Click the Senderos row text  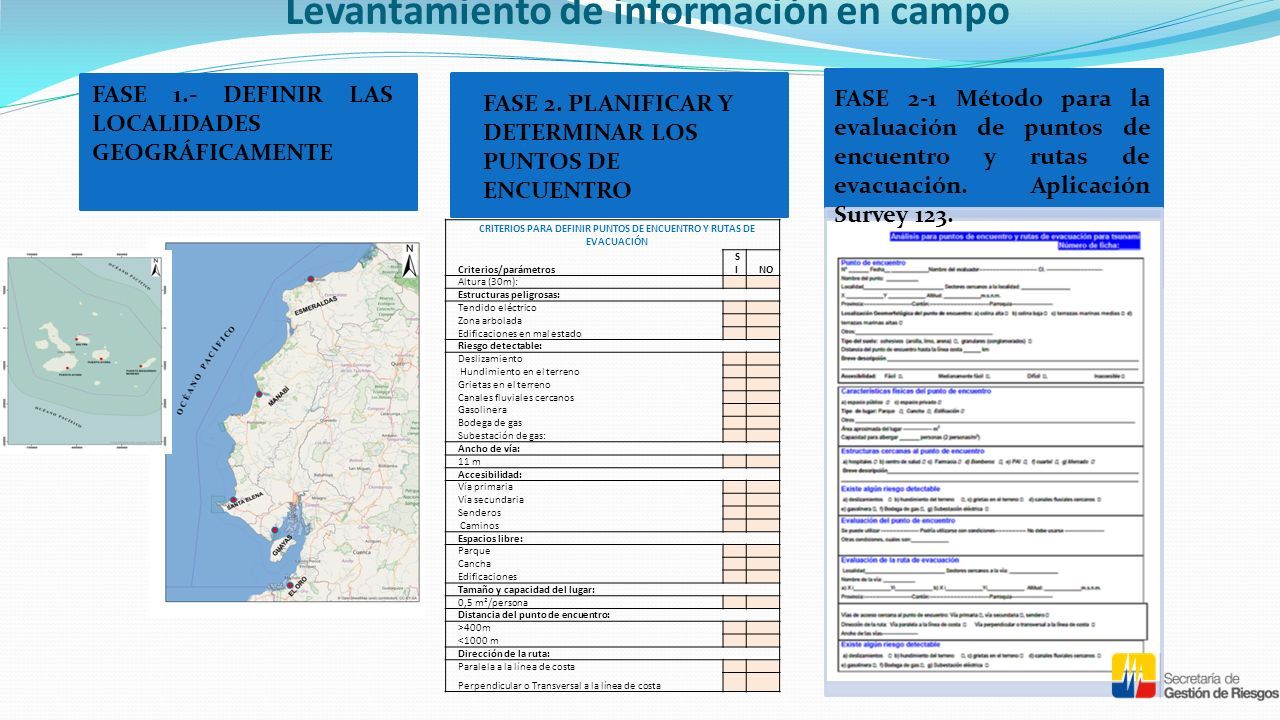pos(479,513)
